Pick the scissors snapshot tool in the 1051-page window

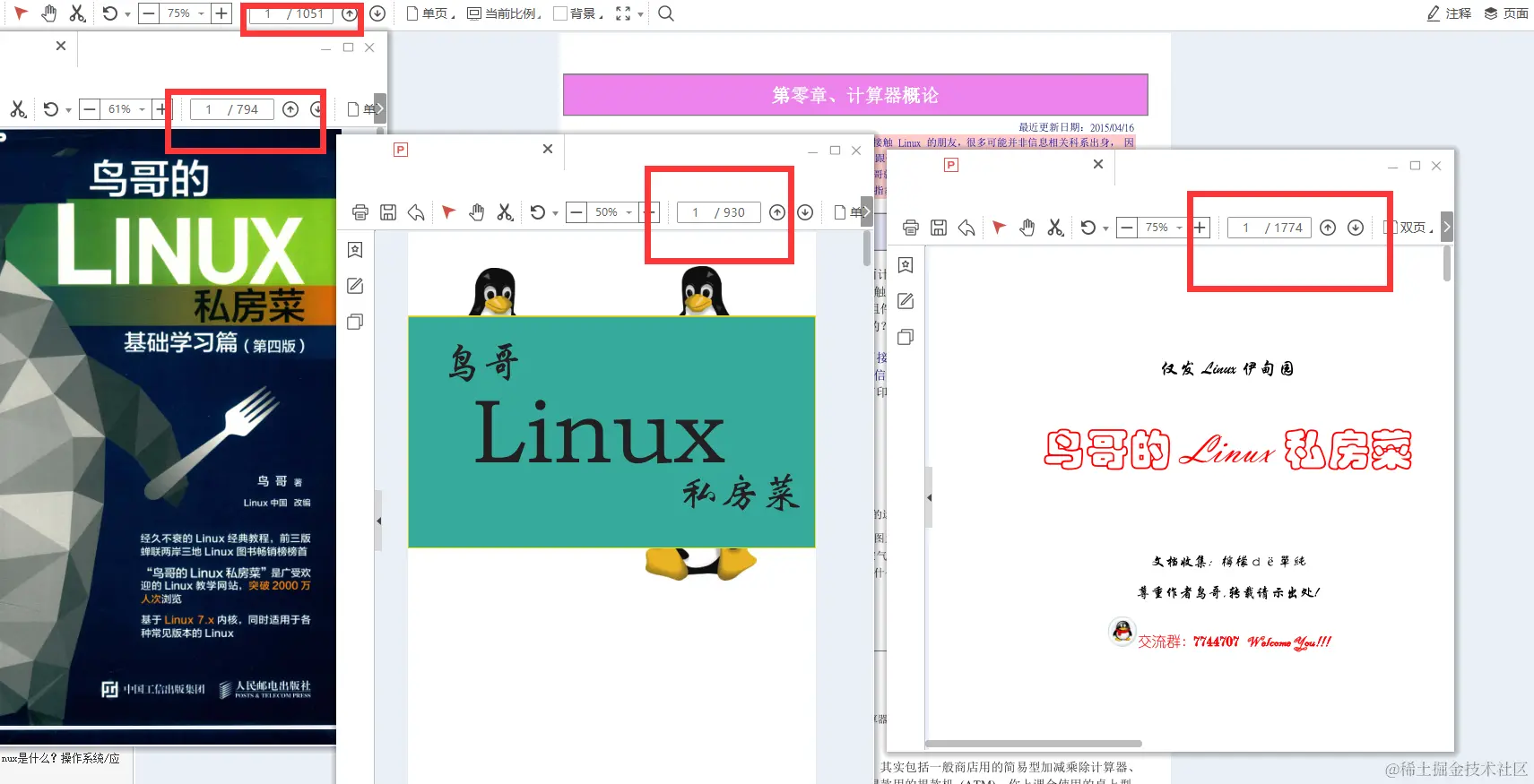pyautogui.click(x=77, y=13)
